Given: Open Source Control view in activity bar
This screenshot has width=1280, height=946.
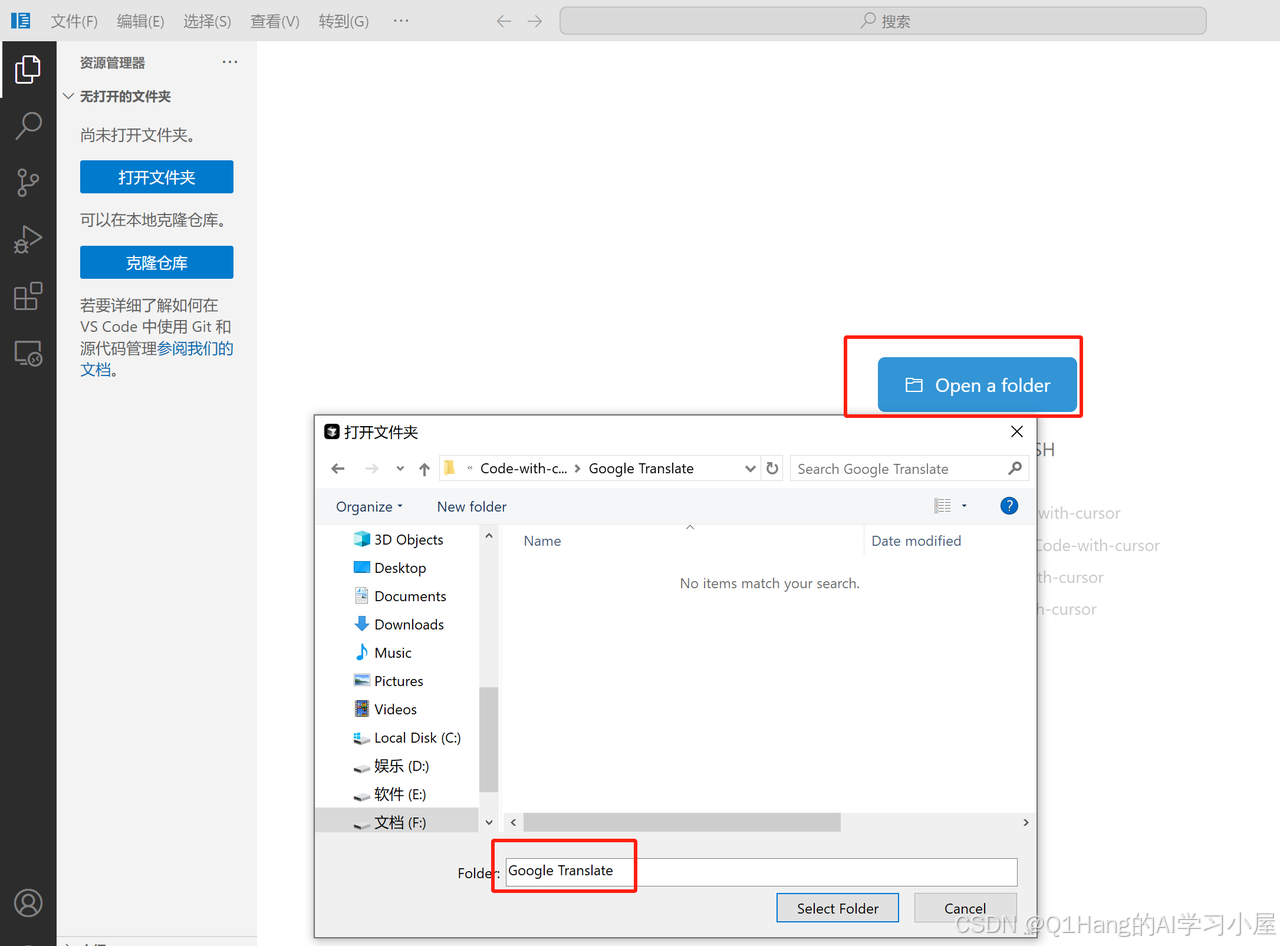Looking at the screenshot, I should (28, 182).
